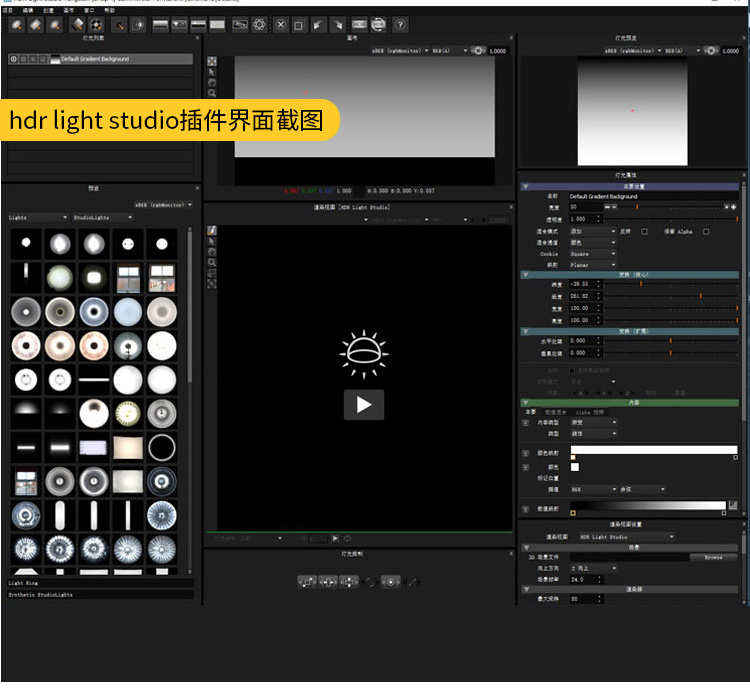The width and height of the screenshot is (750, 691).
Task: Open the 创建 menu
Action: [48, 10]
